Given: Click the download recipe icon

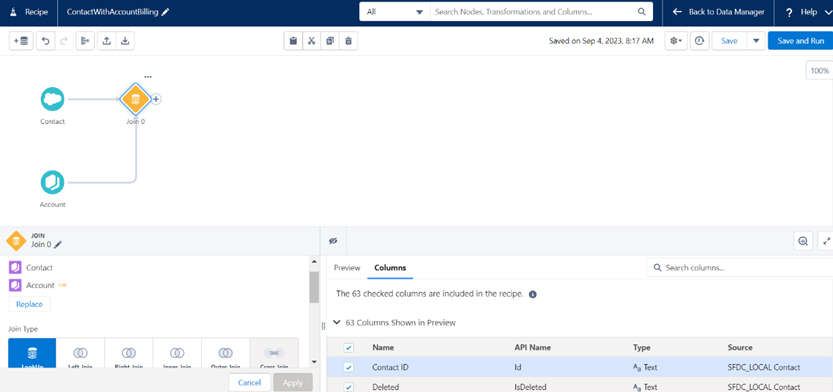Looking at the screenshot, I should [125, 41].
